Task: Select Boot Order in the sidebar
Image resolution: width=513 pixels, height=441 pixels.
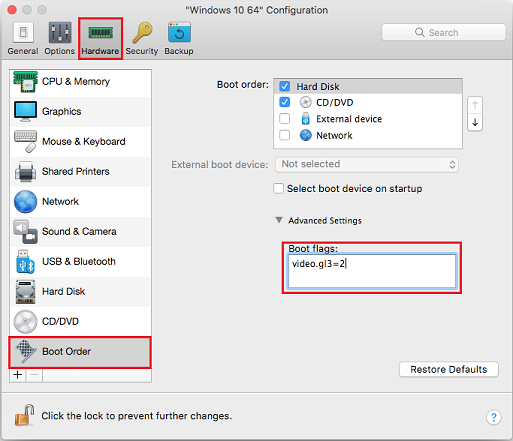Action: tap(80, 352)
